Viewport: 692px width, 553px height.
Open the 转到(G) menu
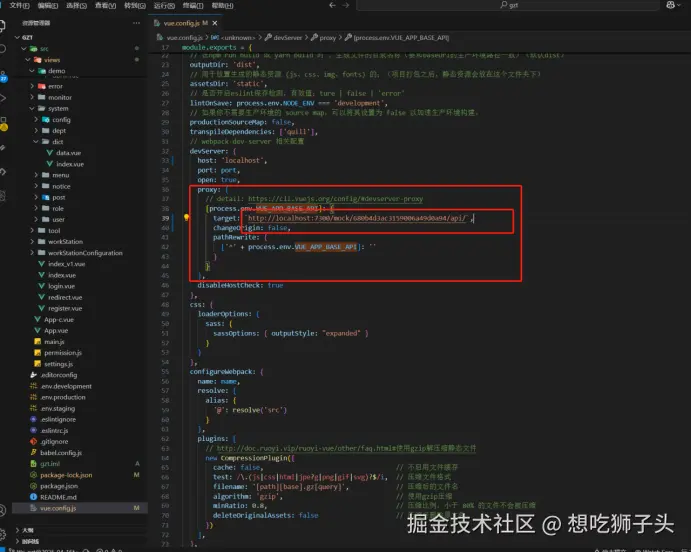(135, 5)
